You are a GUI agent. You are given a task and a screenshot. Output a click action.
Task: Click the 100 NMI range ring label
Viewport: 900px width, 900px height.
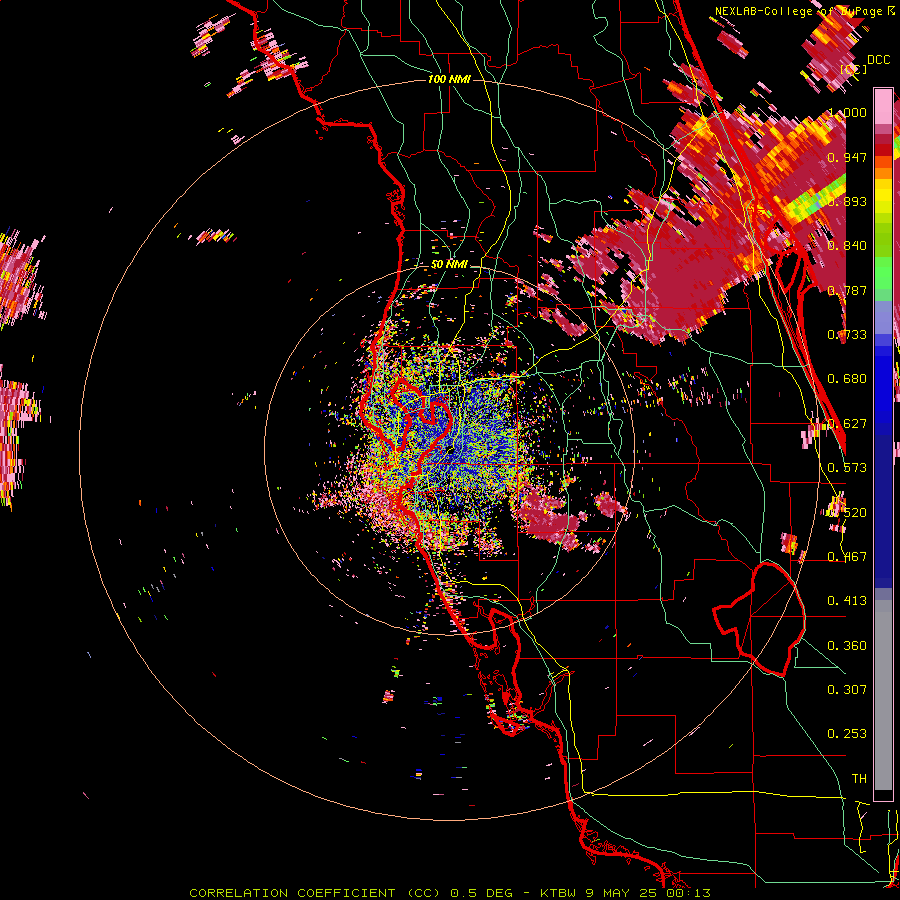[x=449, y=79]
